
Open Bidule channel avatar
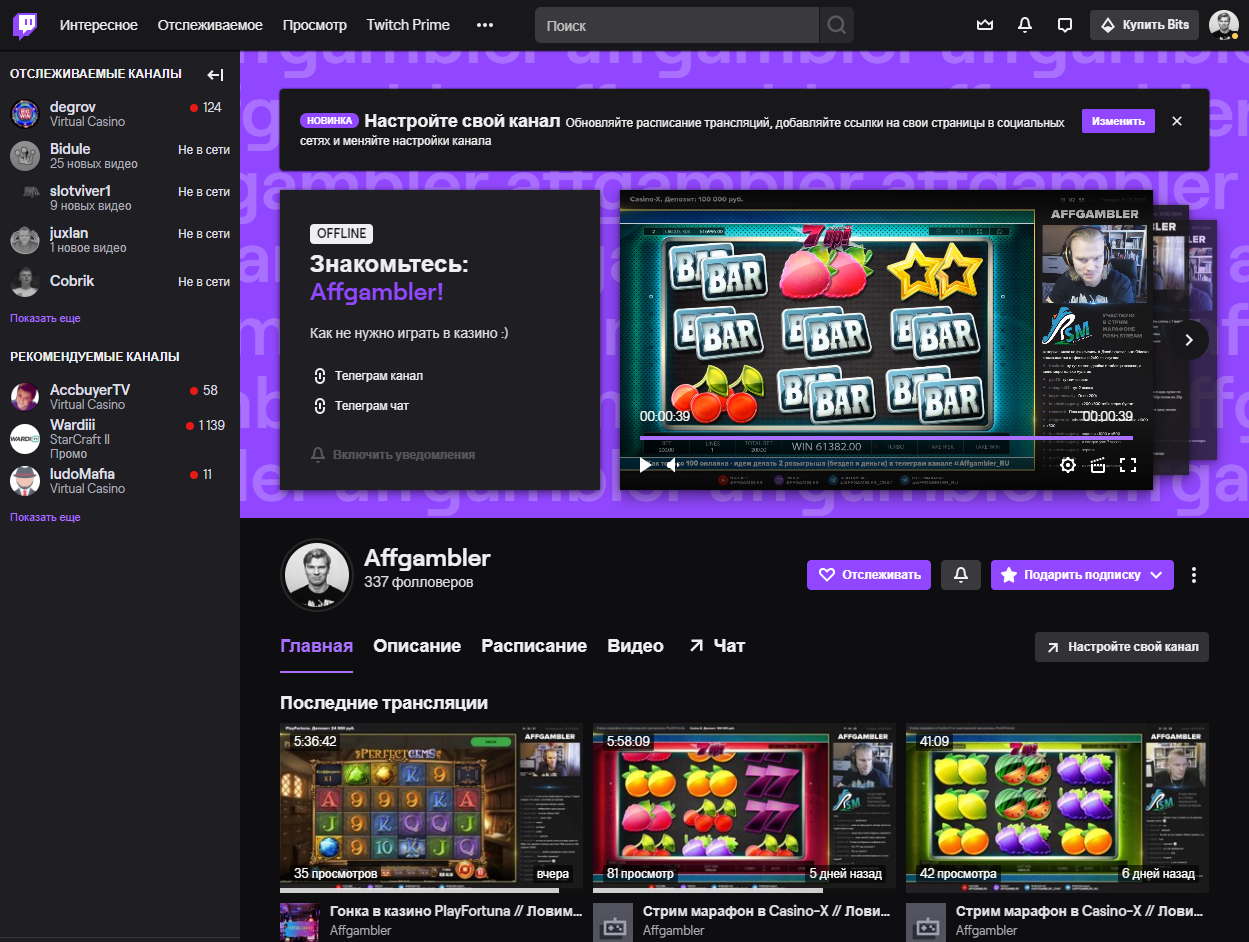25,156
